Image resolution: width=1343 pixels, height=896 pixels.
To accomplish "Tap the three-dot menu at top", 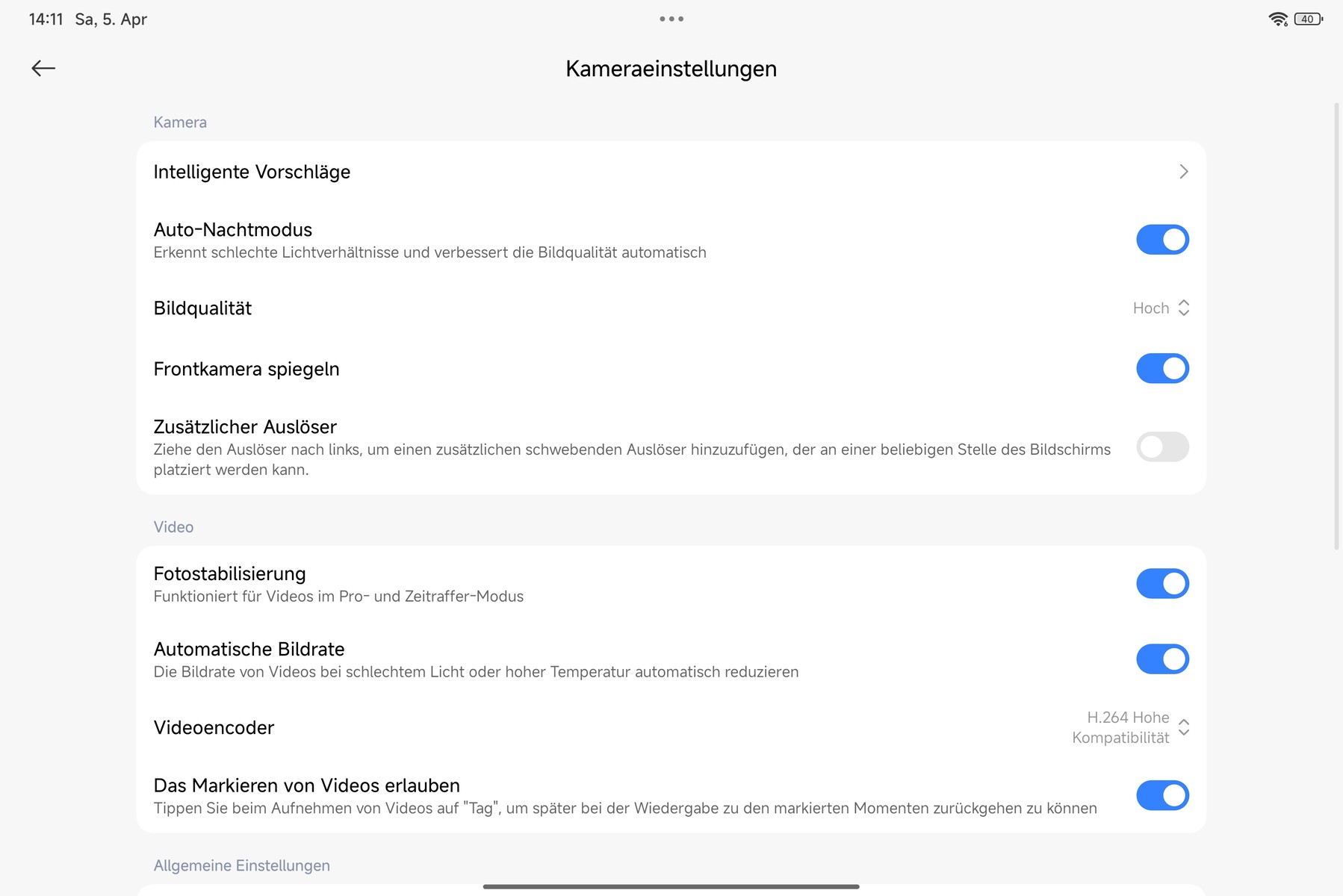I will pyautogui.click(x=671, y=19).
